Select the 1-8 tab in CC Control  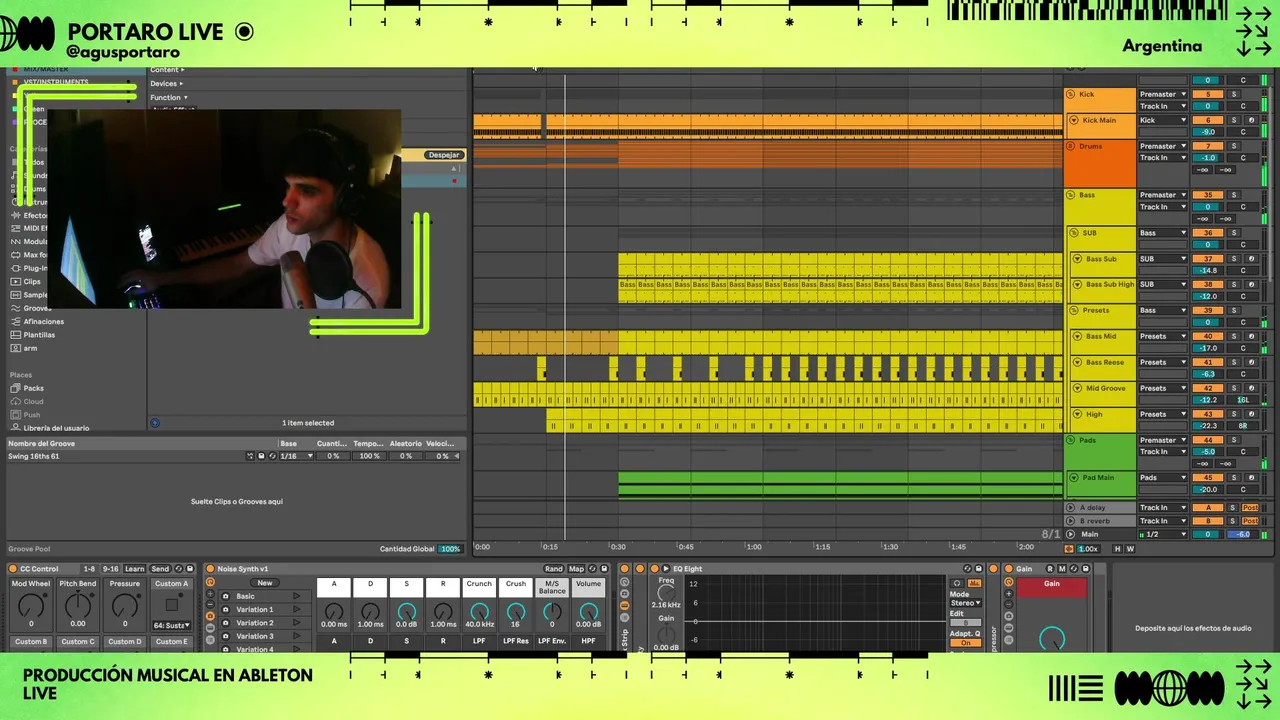pos(89,569)
